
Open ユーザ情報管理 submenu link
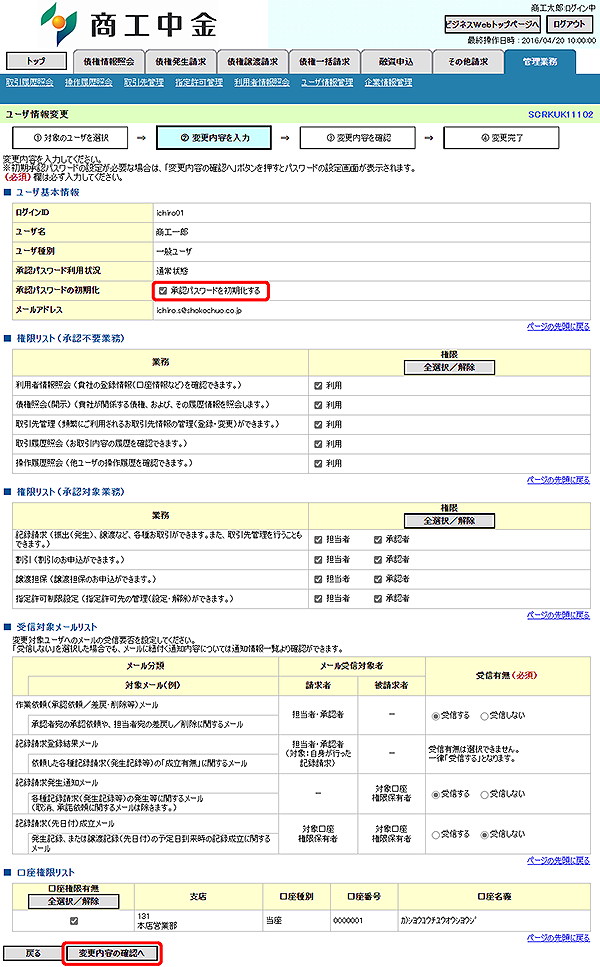coord(327,82)
